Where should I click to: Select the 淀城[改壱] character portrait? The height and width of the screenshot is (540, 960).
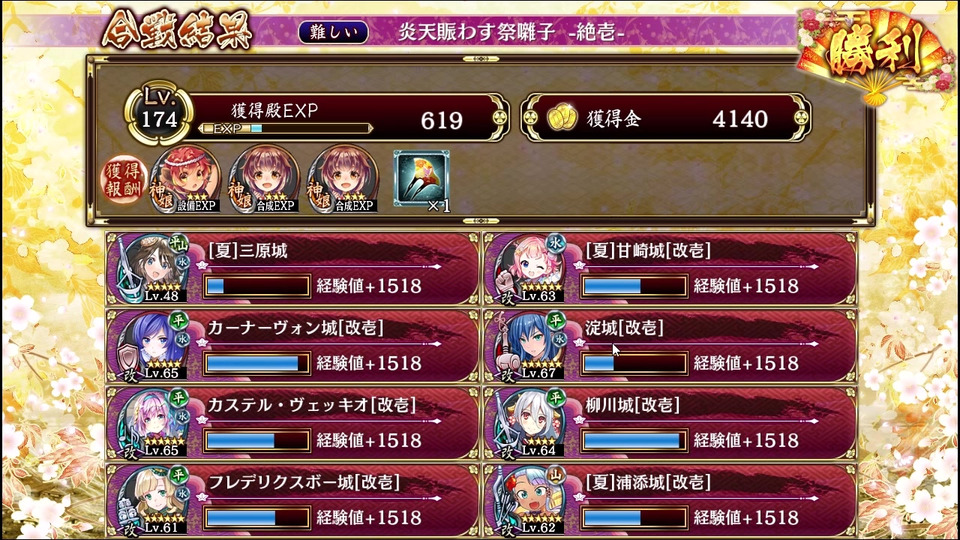coord(531,346)
